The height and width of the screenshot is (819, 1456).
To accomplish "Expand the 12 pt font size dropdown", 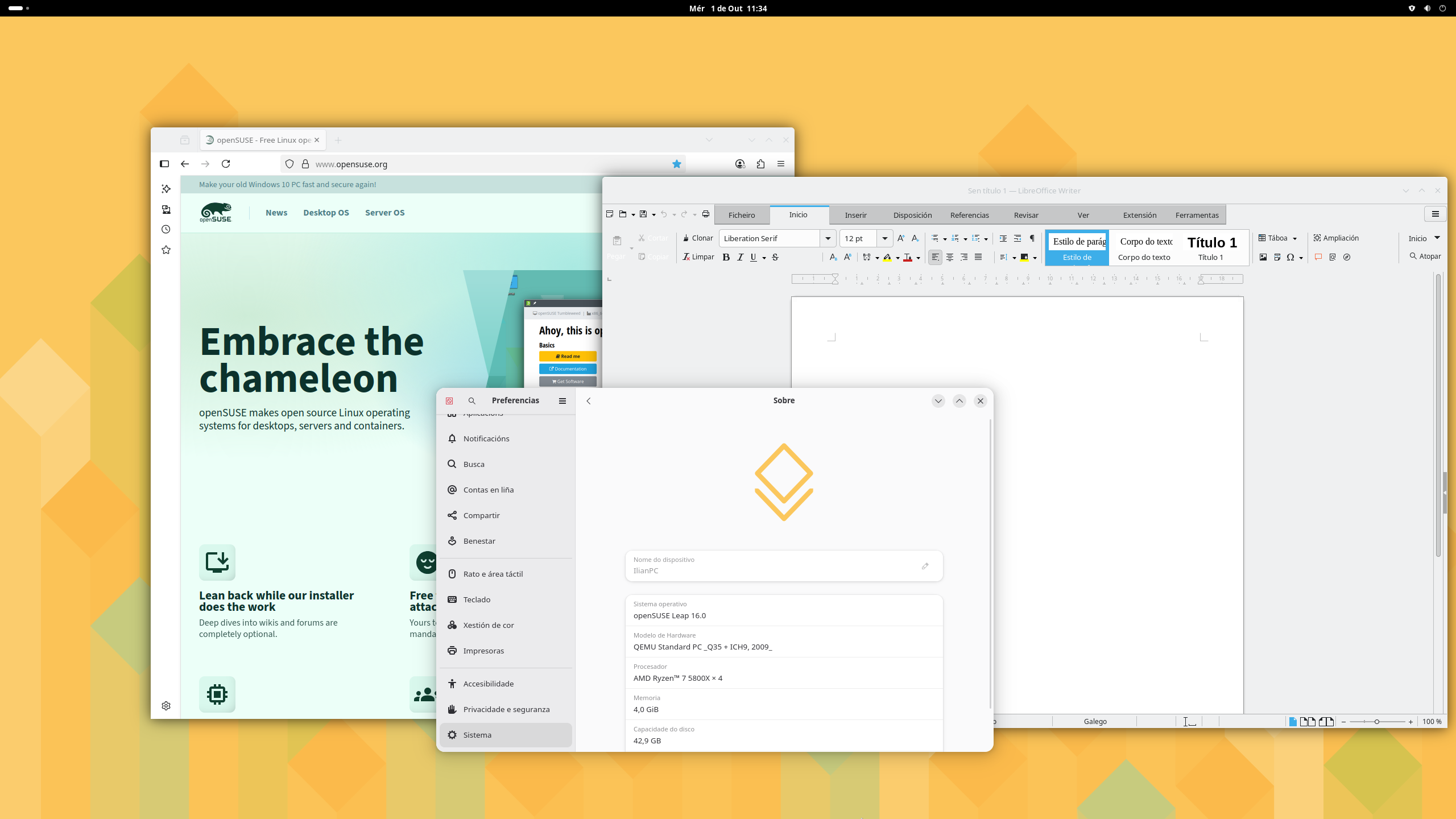I will click(884, 238).
